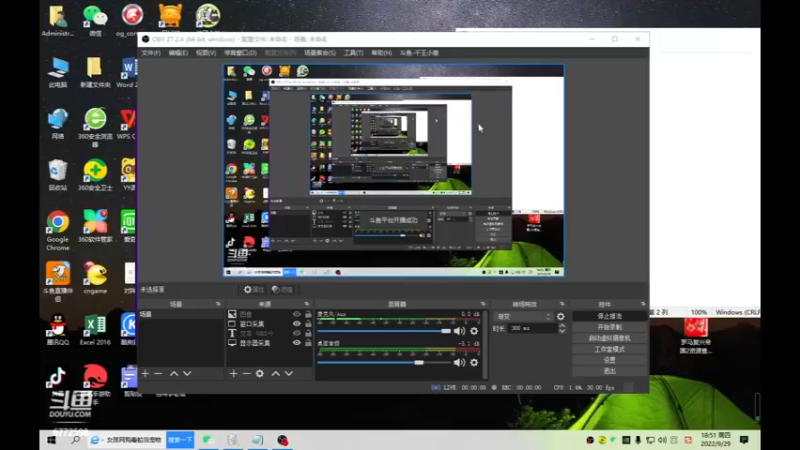Add a new scene with the plus icon
This screenshot has width=800, height=450.
tap(145, 373)
